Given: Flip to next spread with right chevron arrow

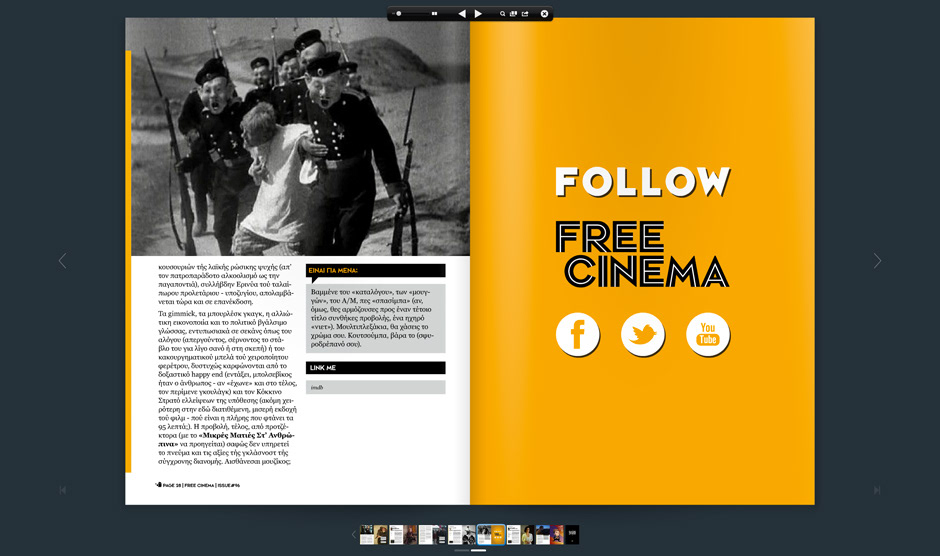Looking at the screenshot, I should click(877, 260).
